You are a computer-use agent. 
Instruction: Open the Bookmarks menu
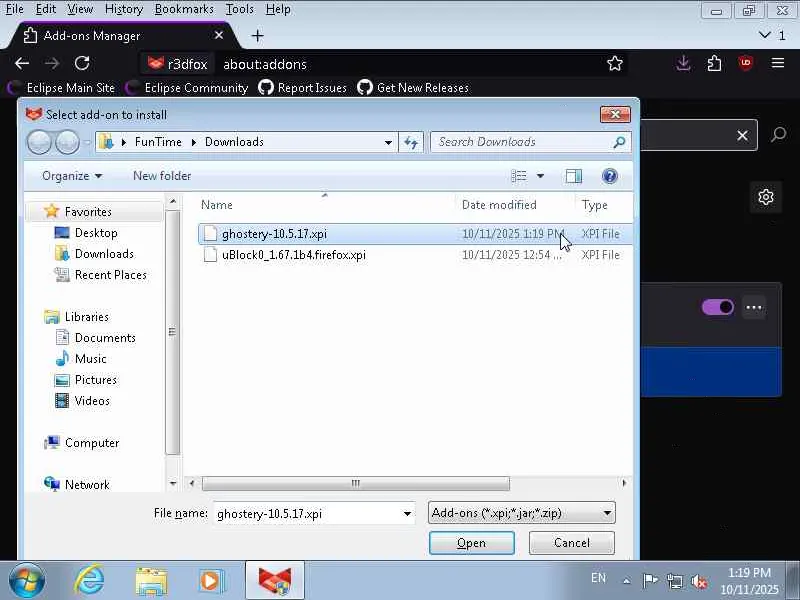[x=184, y=9]
